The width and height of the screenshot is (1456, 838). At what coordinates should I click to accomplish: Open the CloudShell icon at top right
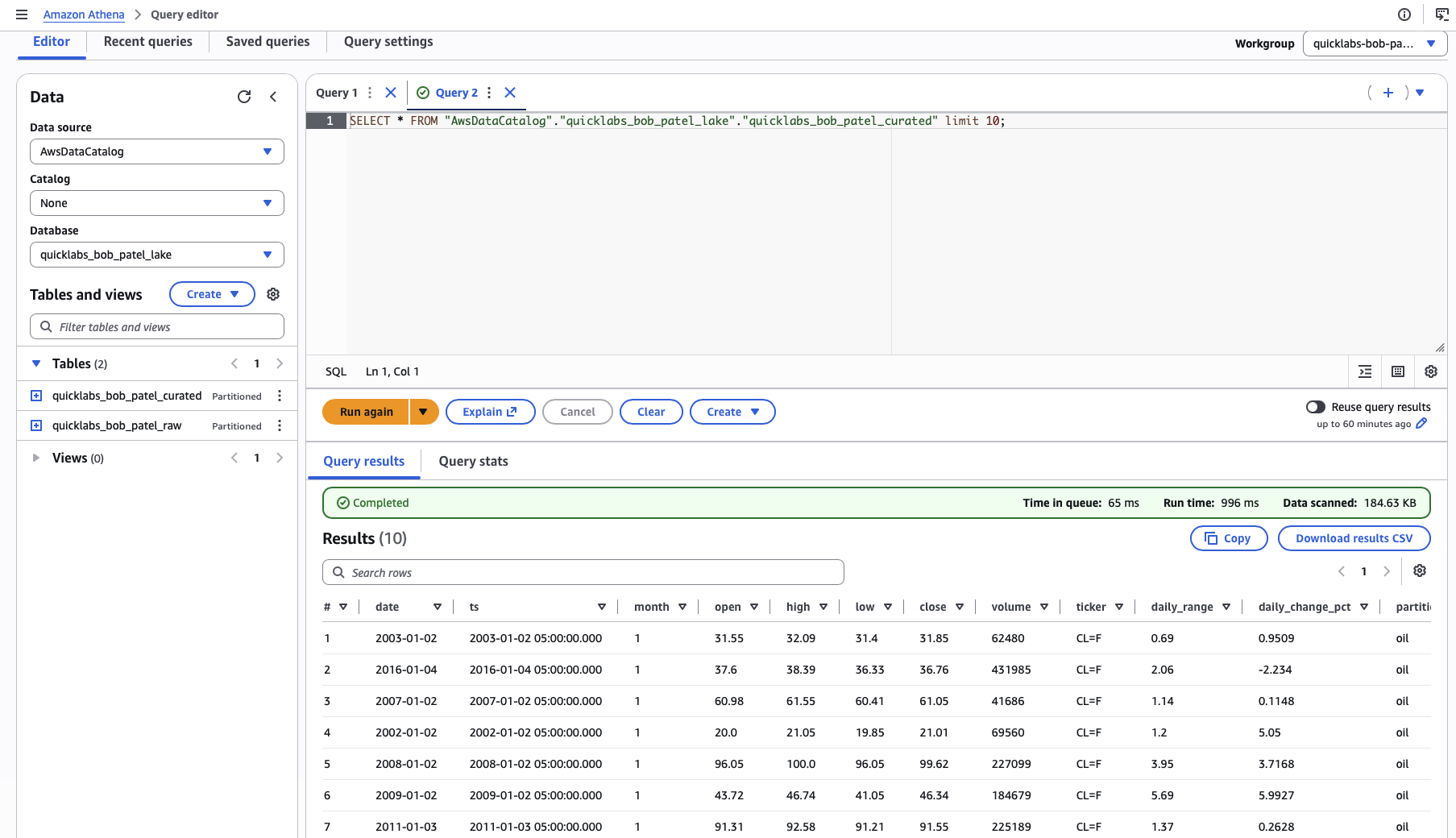[x=1442, y=15]
